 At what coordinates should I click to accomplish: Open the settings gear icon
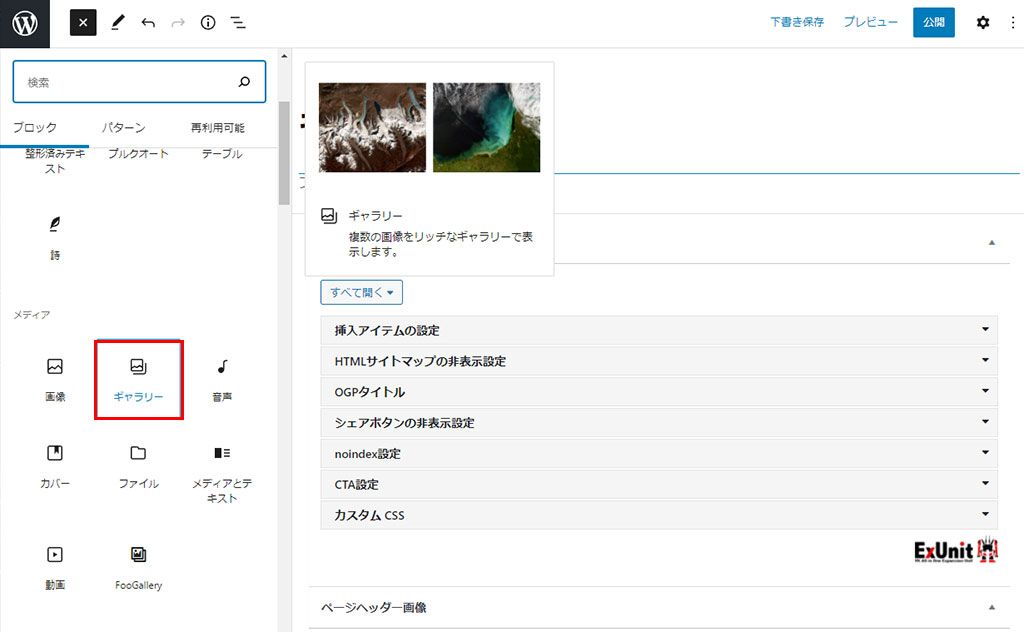click(x=982, y=22)
